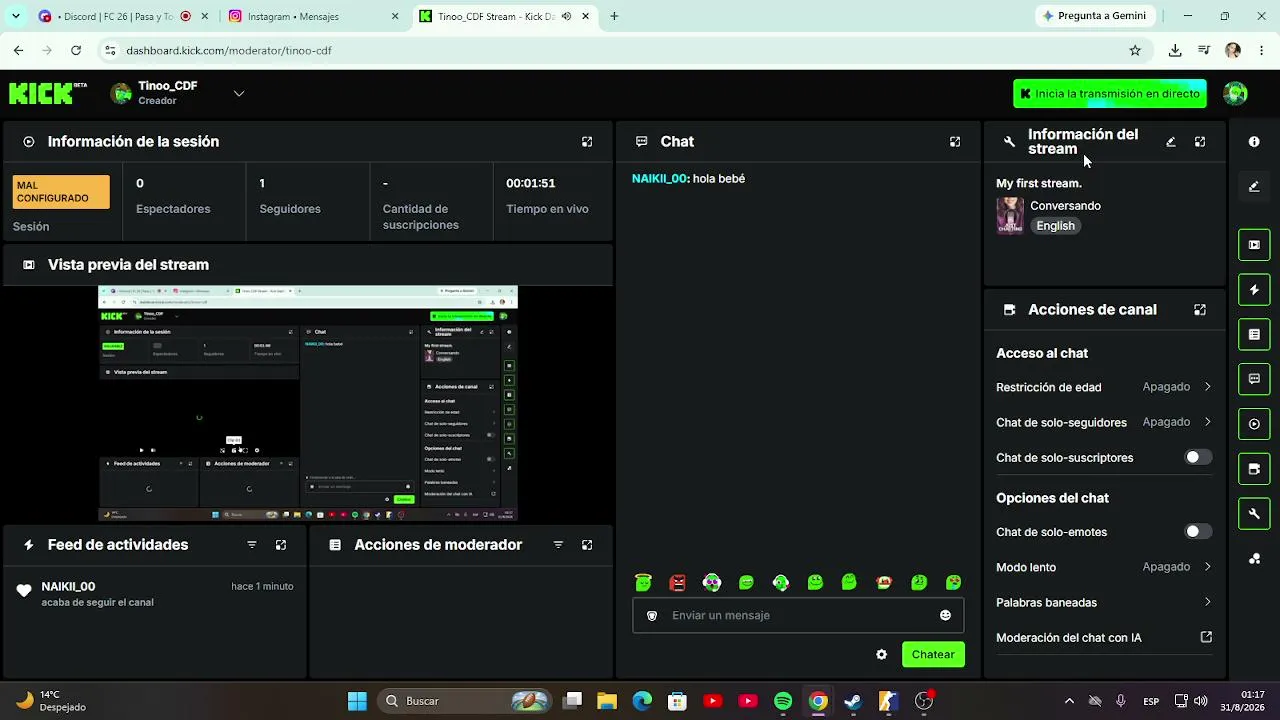This screenshot has height=720, width=1280.
Task: Expand the Información de la sesión panel
Action: (x=587, y=142)
